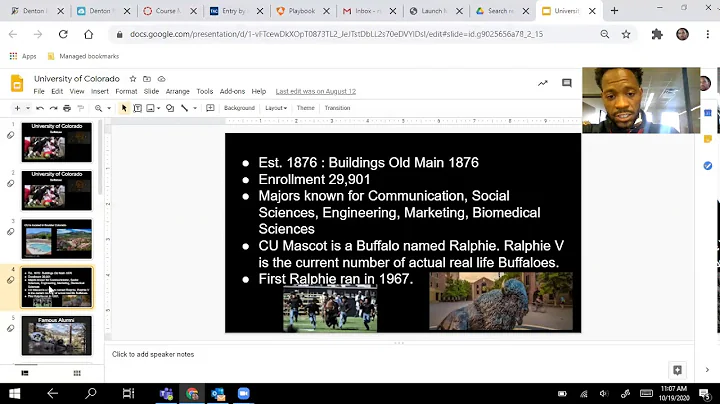Image resolution: width=720 pixels, height=404 pixels.
Task: Add a new slide with the plus button
Action: (17, 108)
